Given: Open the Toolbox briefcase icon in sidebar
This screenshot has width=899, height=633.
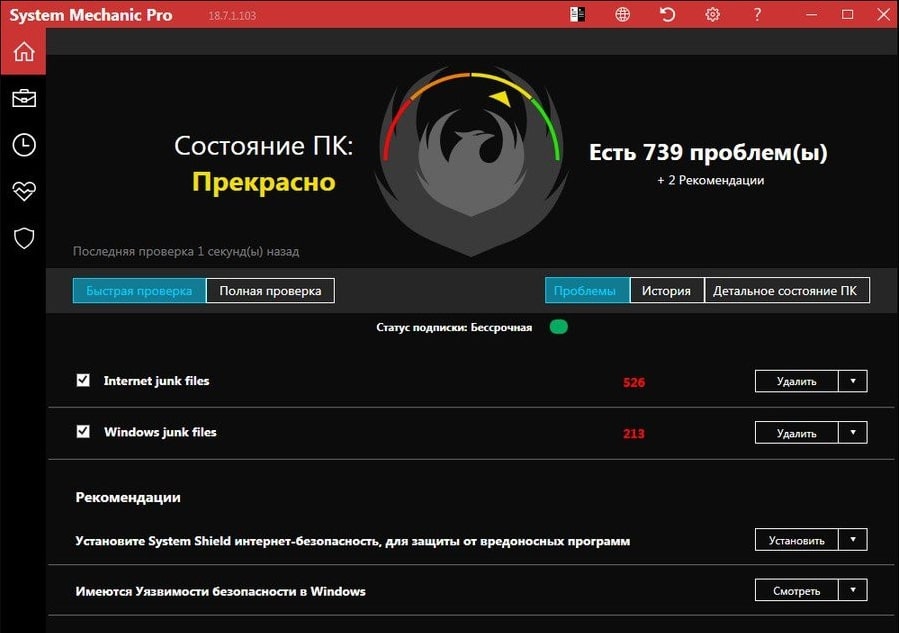Looking at the screenshot, I should tap(23, 98).
